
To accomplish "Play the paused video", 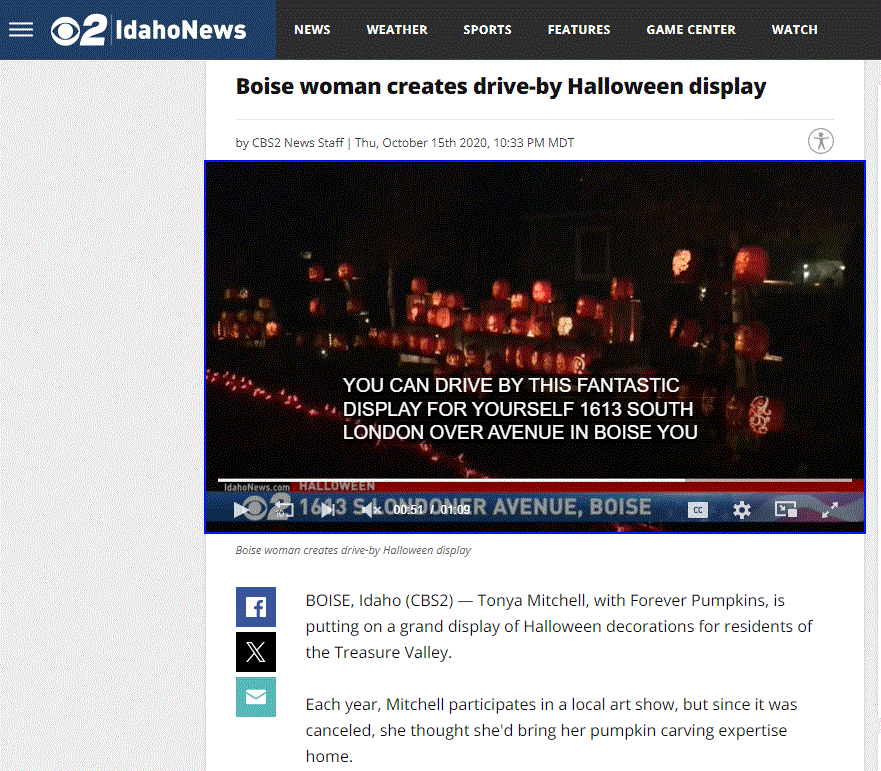I will 241,510.
